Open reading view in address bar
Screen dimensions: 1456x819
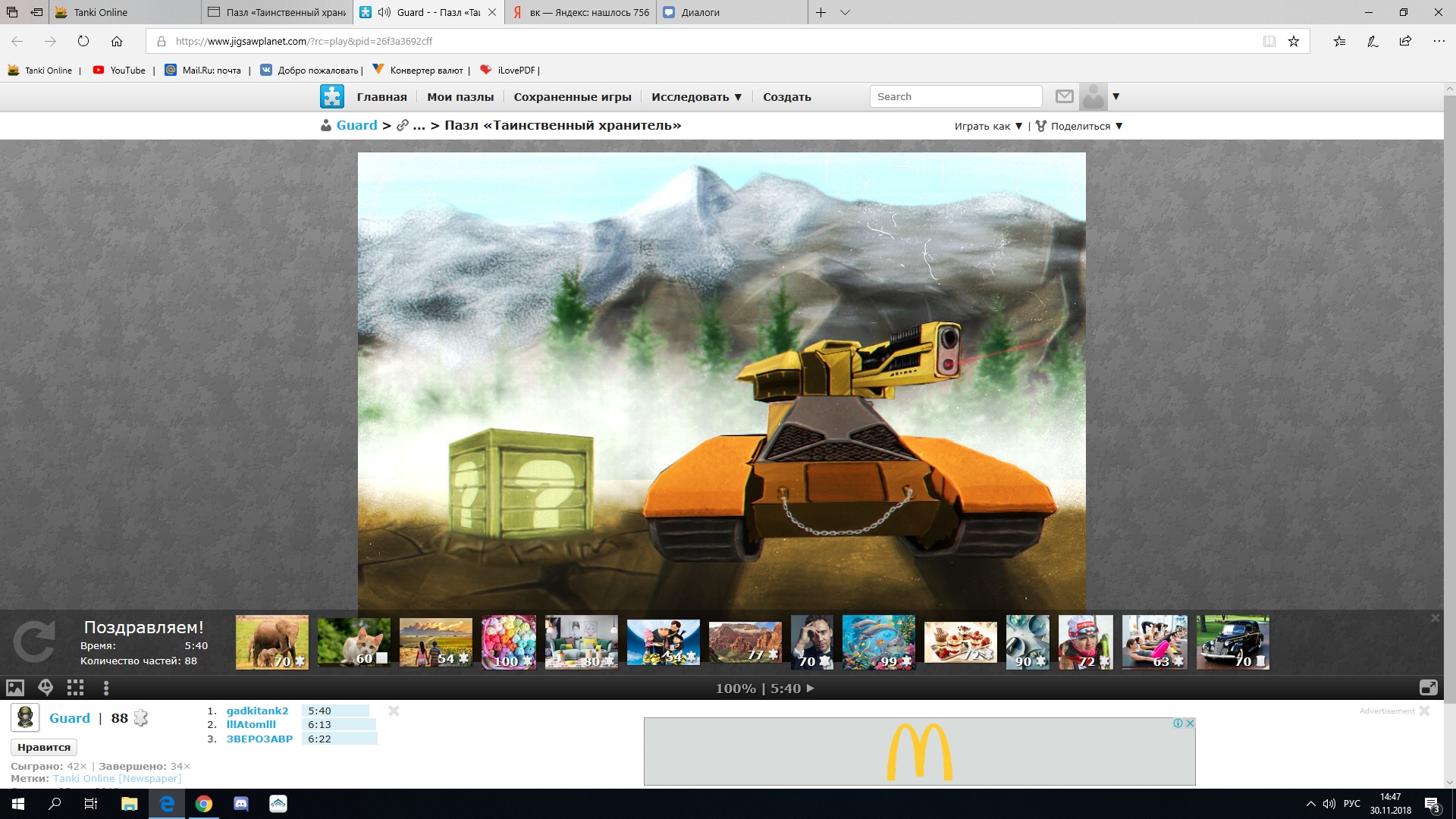pyautogui.click(x=1269, y=41)
